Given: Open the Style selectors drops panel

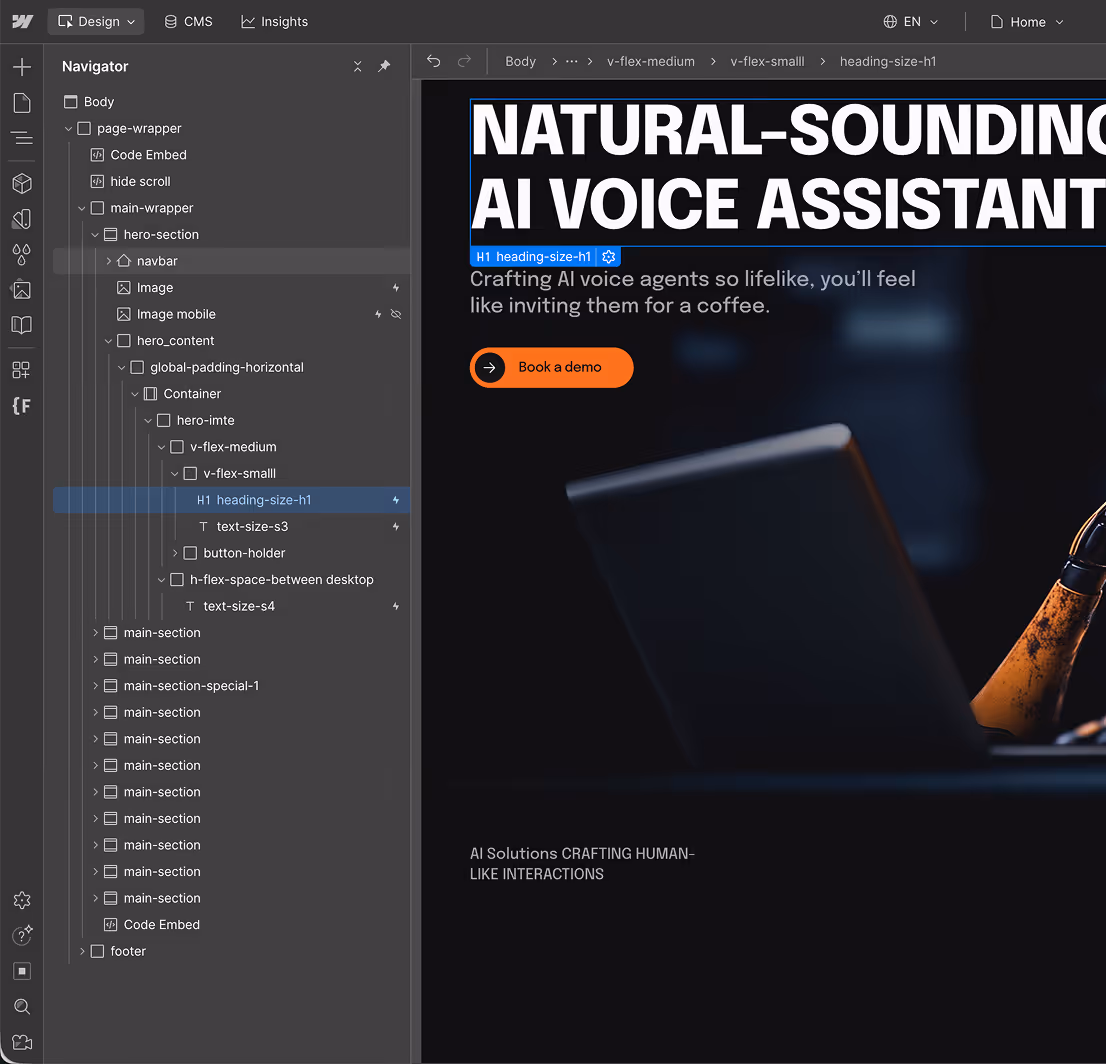Looking at the screenshot, I should [x=22, y=254].
